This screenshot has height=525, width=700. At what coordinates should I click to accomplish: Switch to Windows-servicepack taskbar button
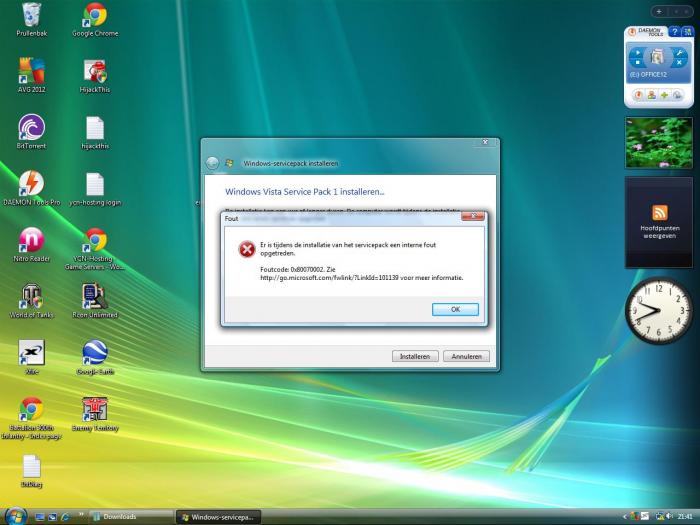coord(218,517)
